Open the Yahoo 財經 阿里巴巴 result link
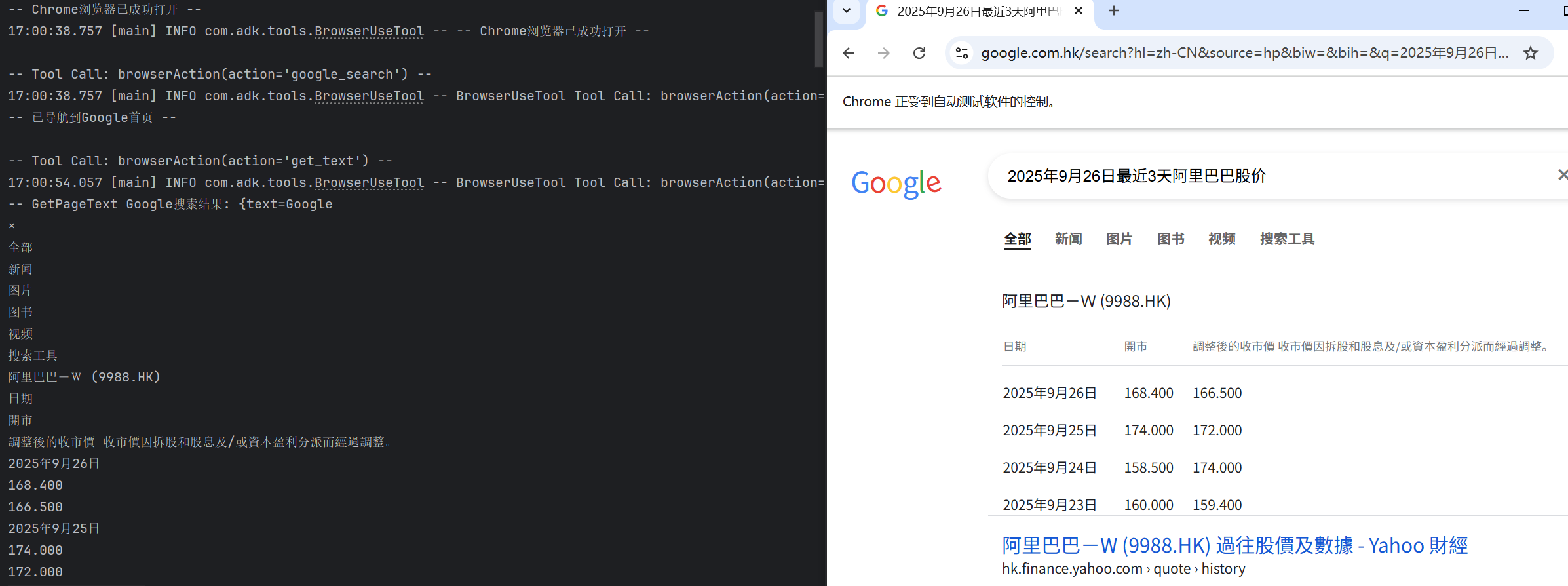 (1235, 545)
